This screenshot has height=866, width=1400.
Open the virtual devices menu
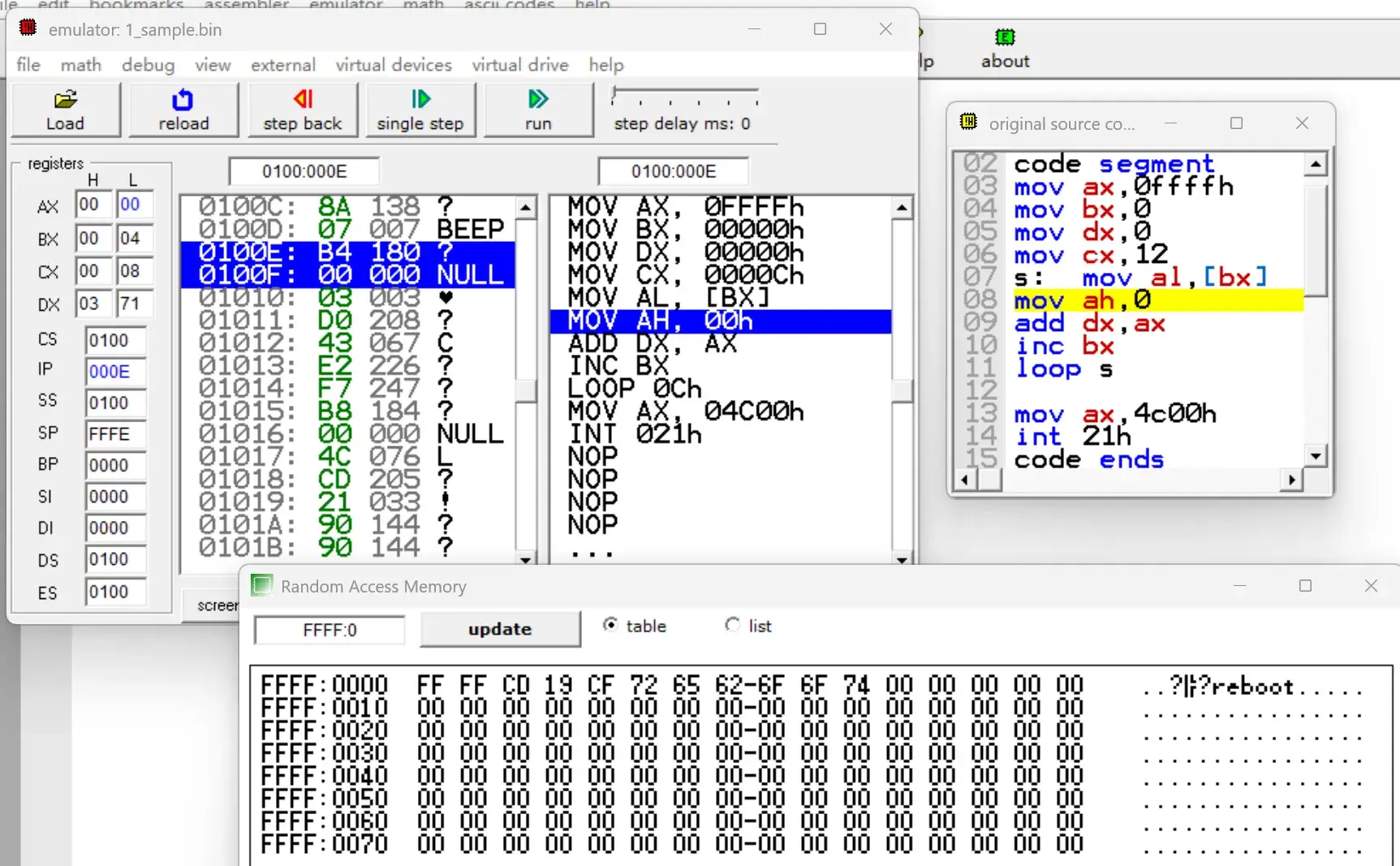coord(394,65)
